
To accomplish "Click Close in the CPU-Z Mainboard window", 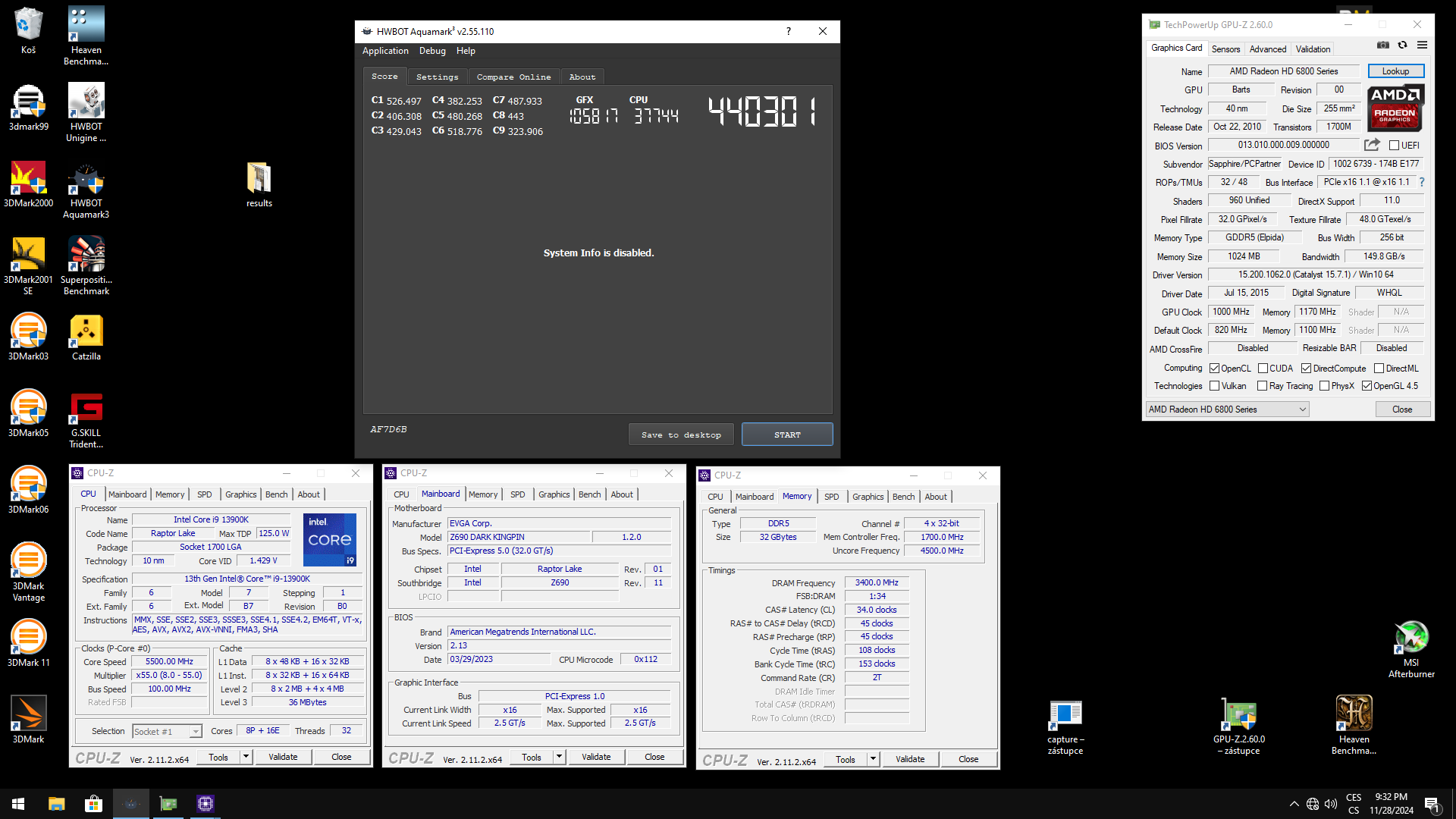I will [654, 757].
